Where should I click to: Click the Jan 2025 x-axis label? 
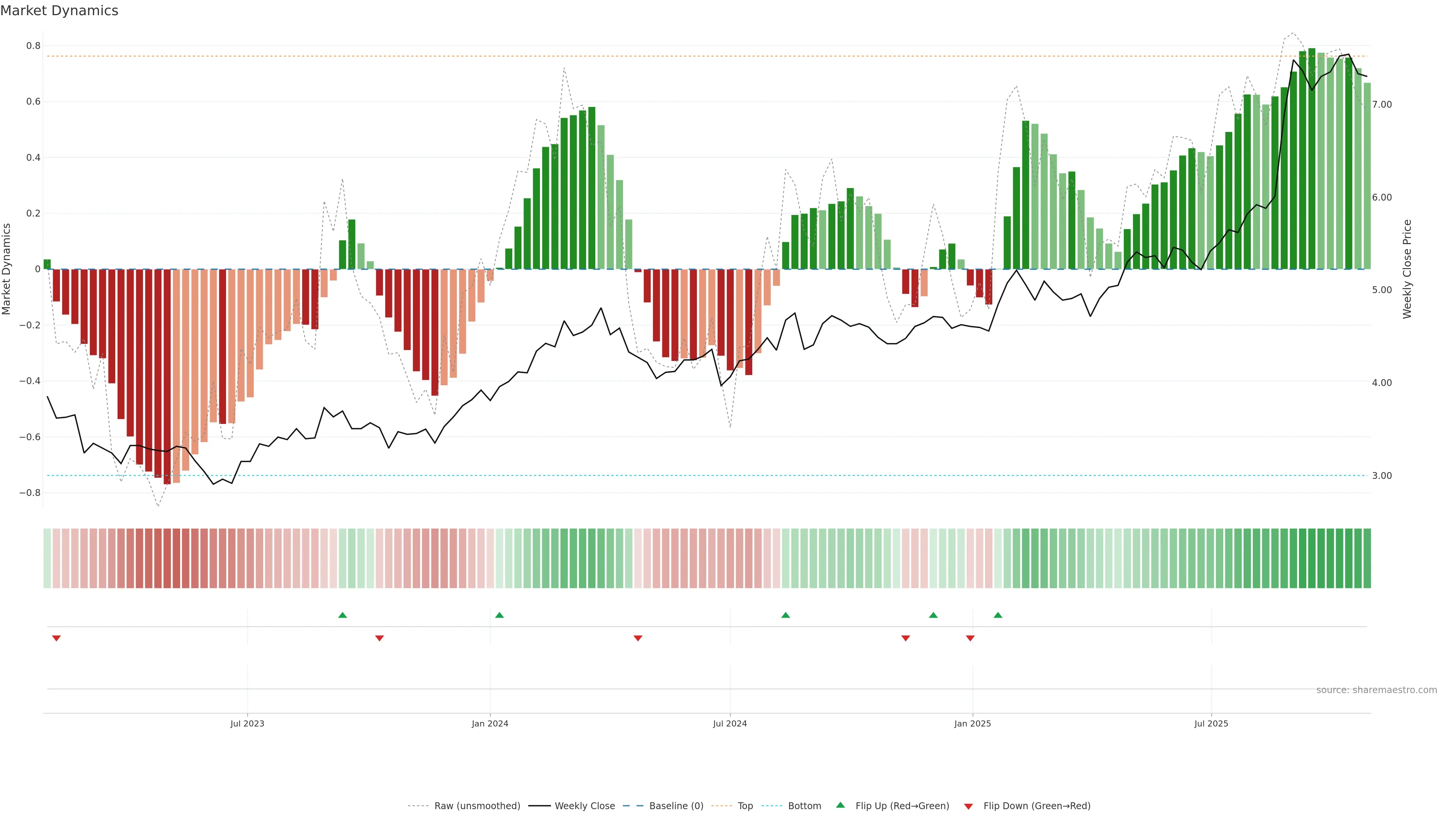tap(972, 723)
